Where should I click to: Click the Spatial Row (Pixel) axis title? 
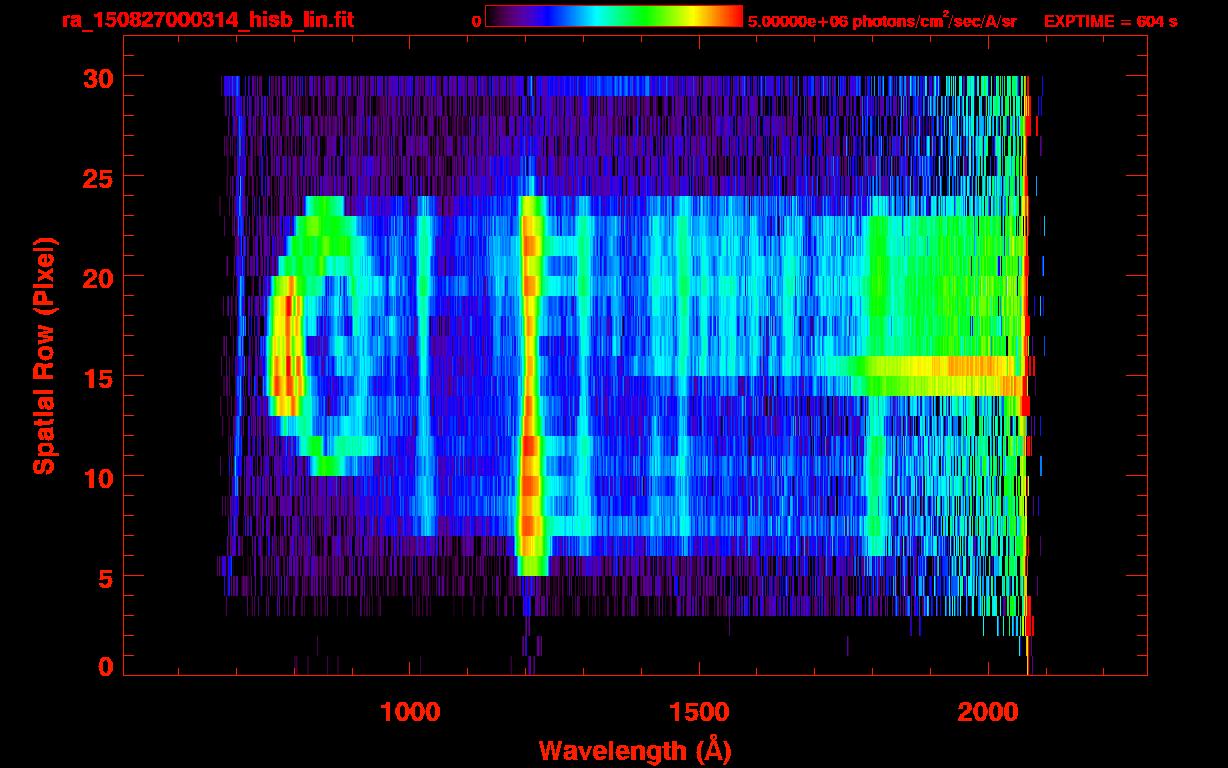44,355
